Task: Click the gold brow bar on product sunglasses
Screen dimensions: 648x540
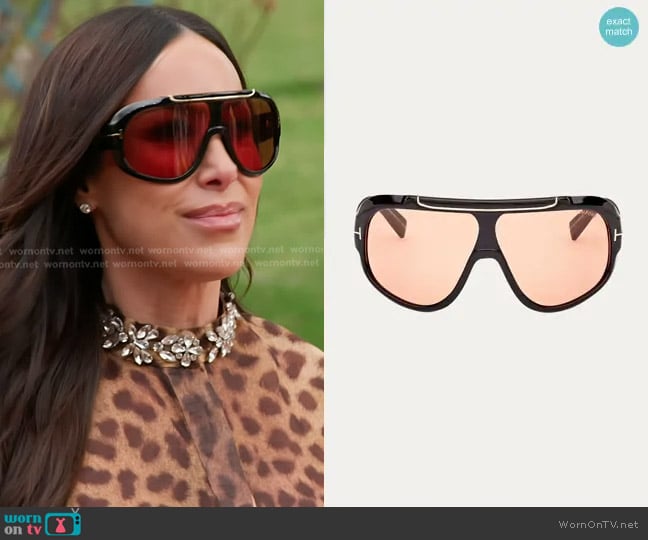Action: coord(487,201)
